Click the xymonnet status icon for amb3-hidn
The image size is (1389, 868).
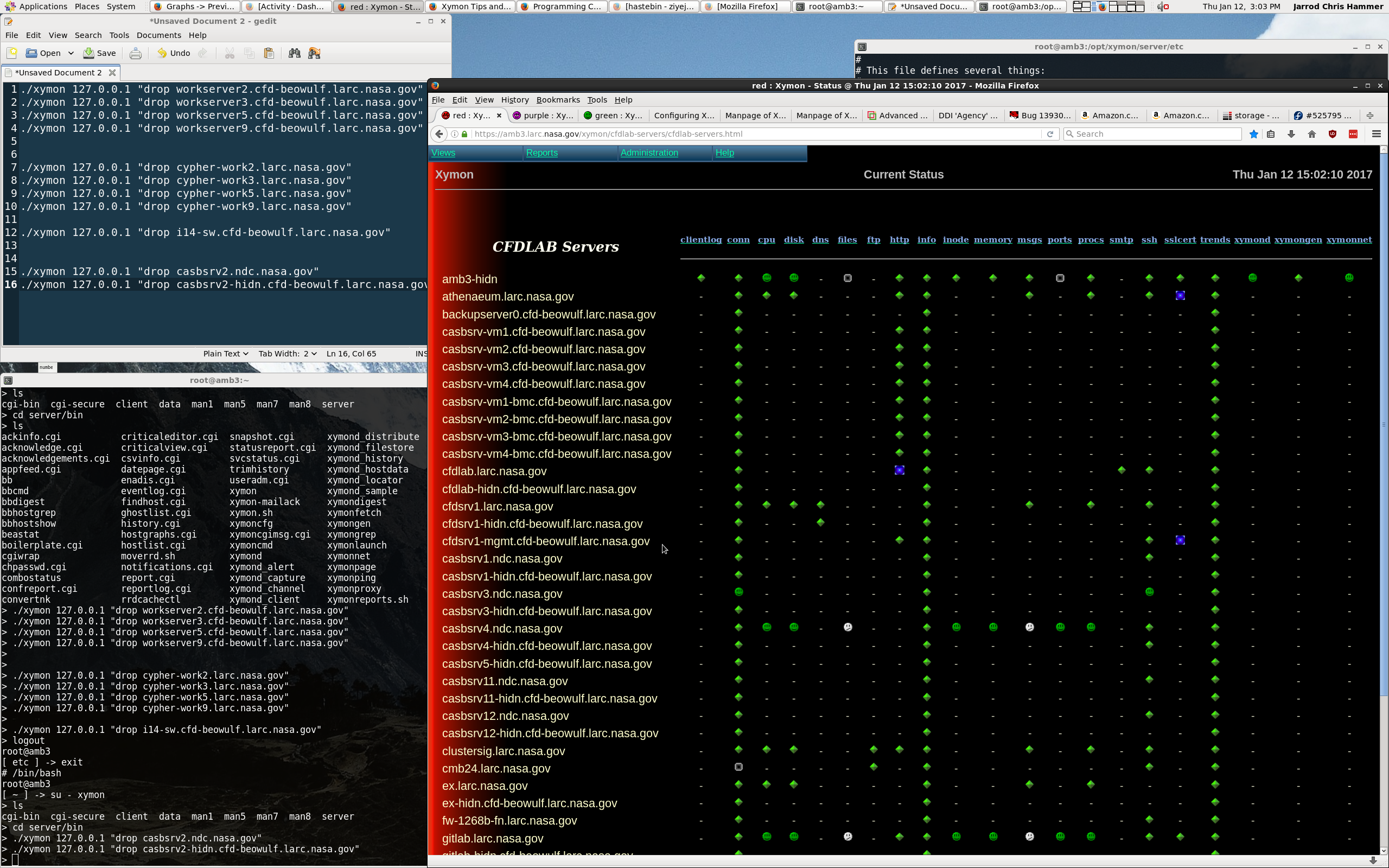pyautogui.click(x=1349, y=278)
